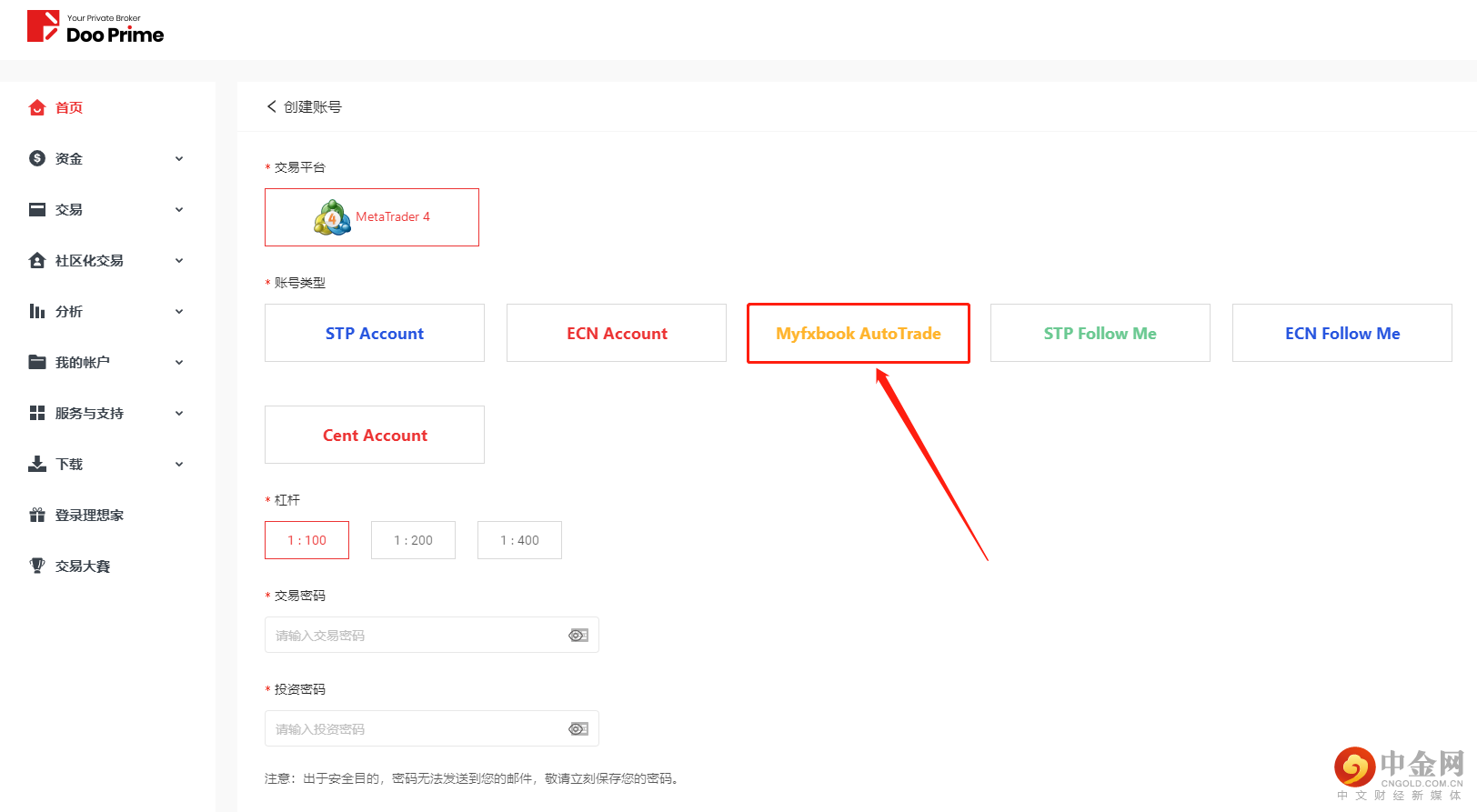This screenshot has height=812, width=1477.
Task: Click the 创建账号 page title
Action: click(313, 106)
